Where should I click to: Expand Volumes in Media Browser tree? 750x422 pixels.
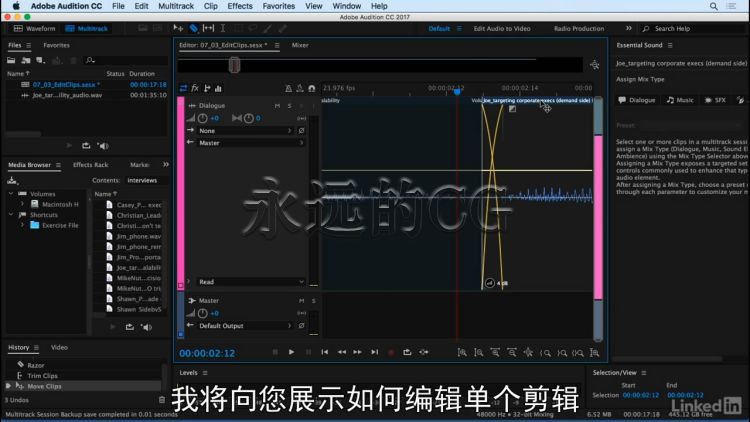[11, 194]
